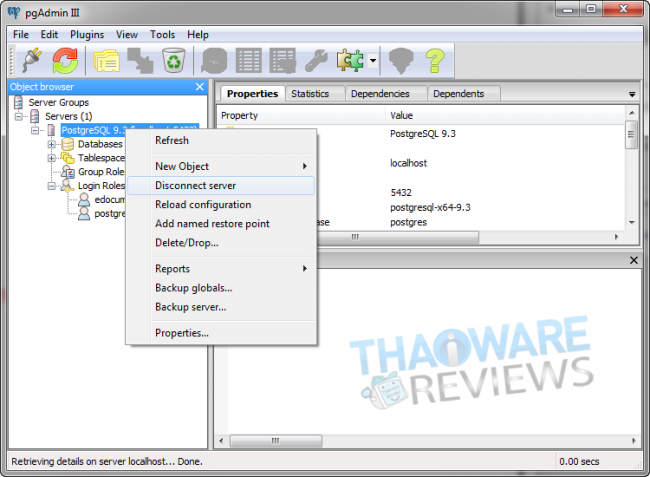
Task: Open the View menu
Action: (x=126, y=34)
